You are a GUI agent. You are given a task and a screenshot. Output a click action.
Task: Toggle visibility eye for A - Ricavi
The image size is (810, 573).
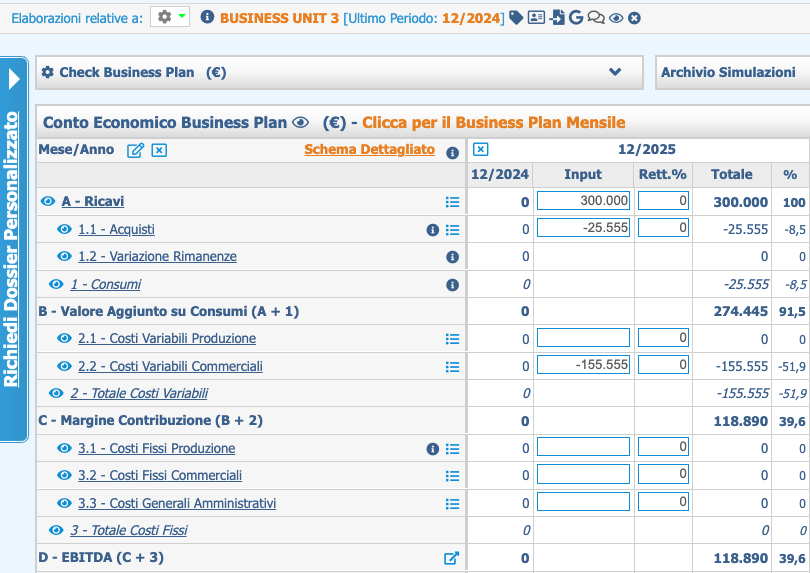click(x=48, y=202)
